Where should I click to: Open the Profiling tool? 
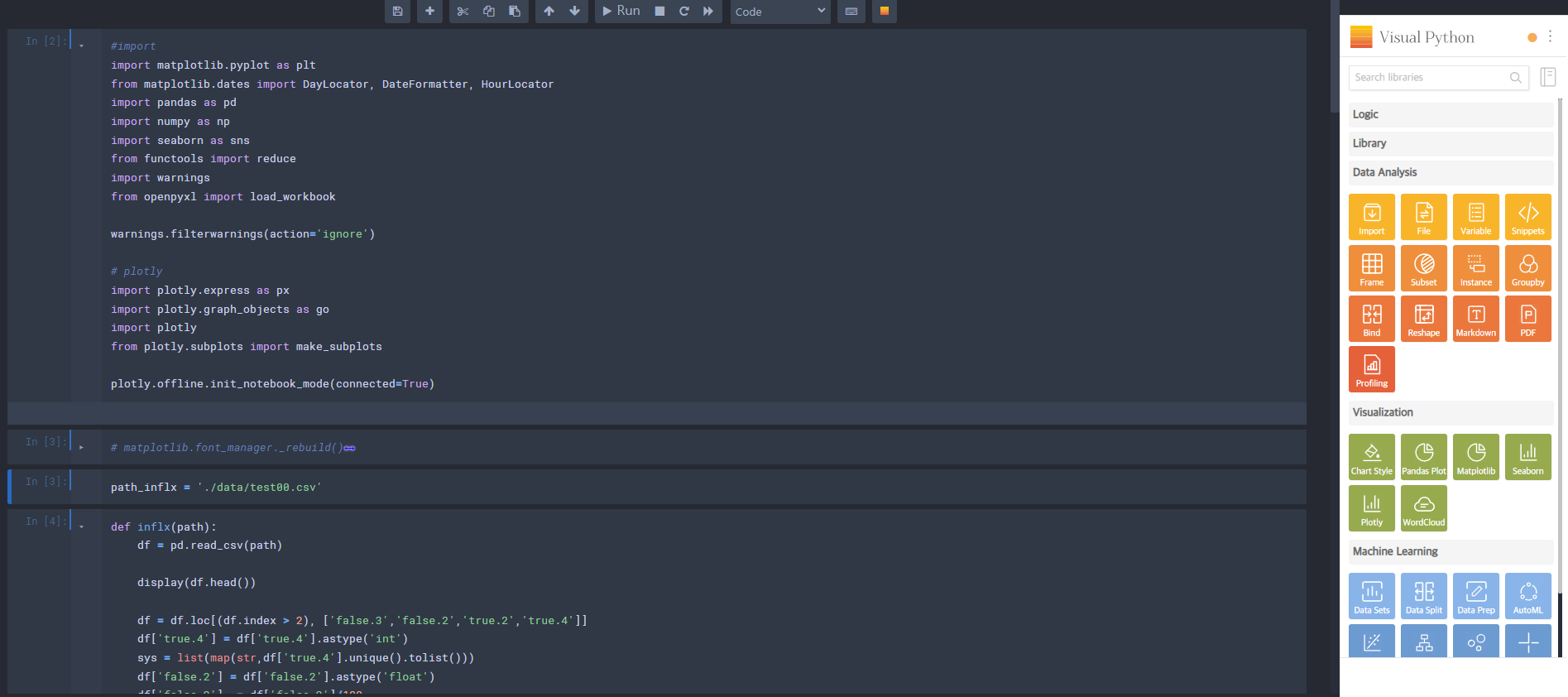1371,369
